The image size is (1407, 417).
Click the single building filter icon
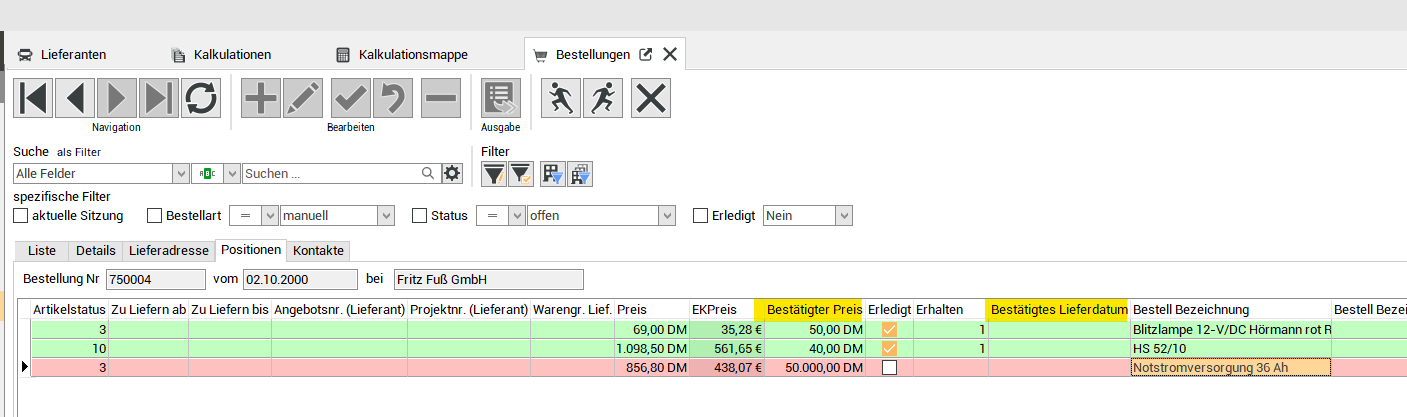coord(553,174)
